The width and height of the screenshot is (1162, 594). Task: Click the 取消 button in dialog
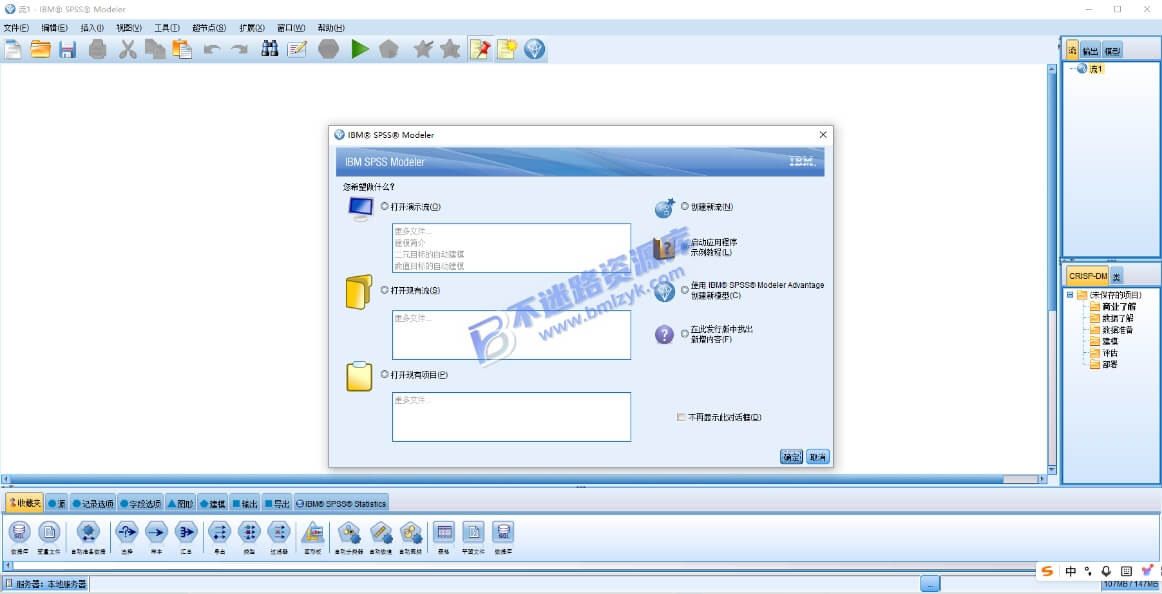pyautogui.click(x=817, y=457)
